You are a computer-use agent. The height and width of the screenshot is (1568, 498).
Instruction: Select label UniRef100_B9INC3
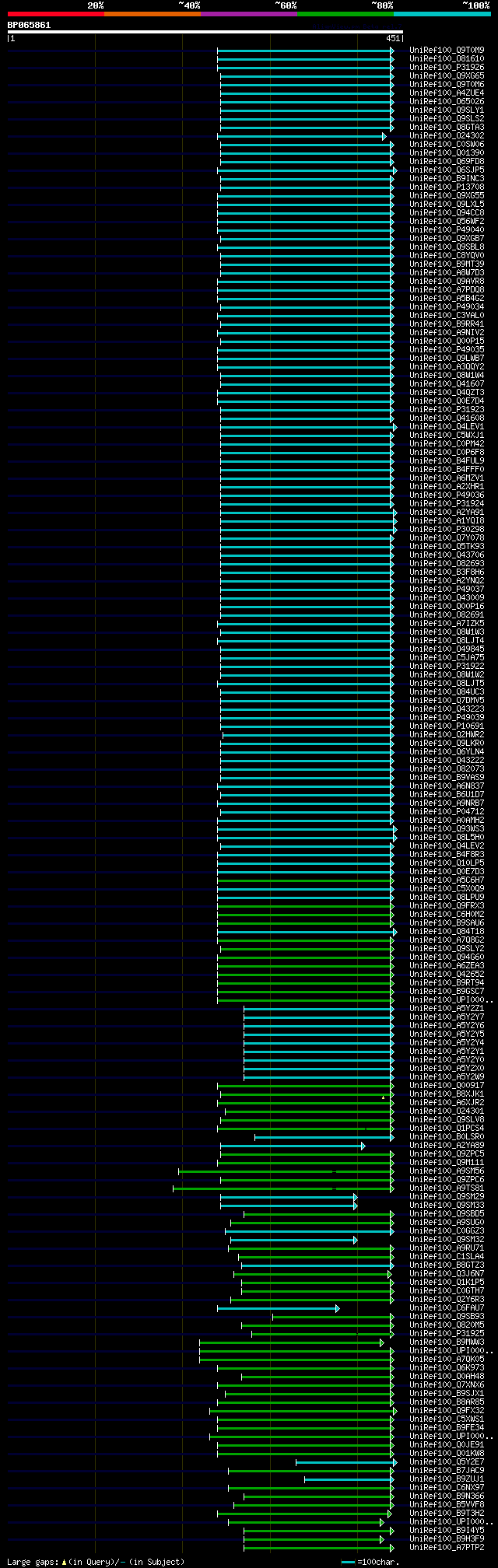point(447,179)
